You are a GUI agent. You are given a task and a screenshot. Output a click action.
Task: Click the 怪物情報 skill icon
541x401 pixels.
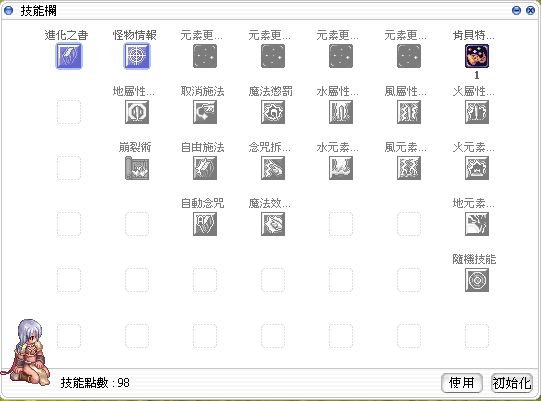[x=137, y=56]
